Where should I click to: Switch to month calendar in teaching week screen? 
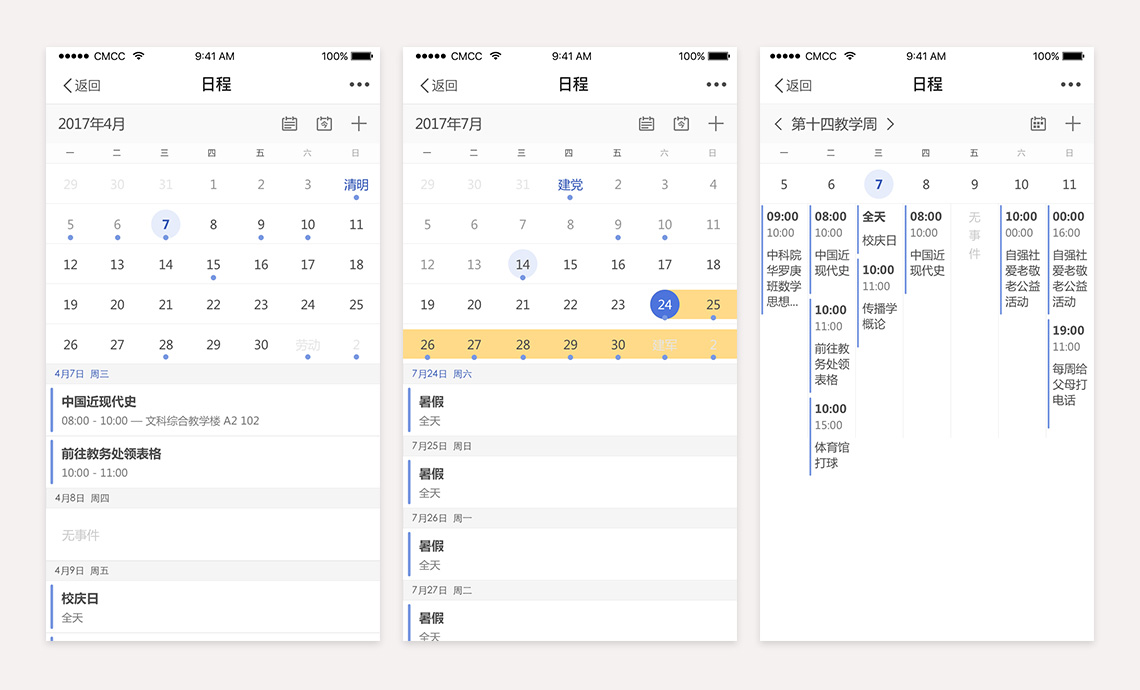click(1038, 124)
